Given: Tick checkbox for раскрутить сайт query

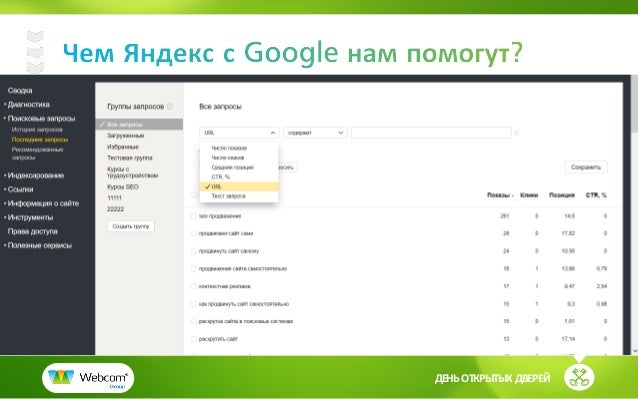Looking at the screenshot, I should click(x=194, y=339).
